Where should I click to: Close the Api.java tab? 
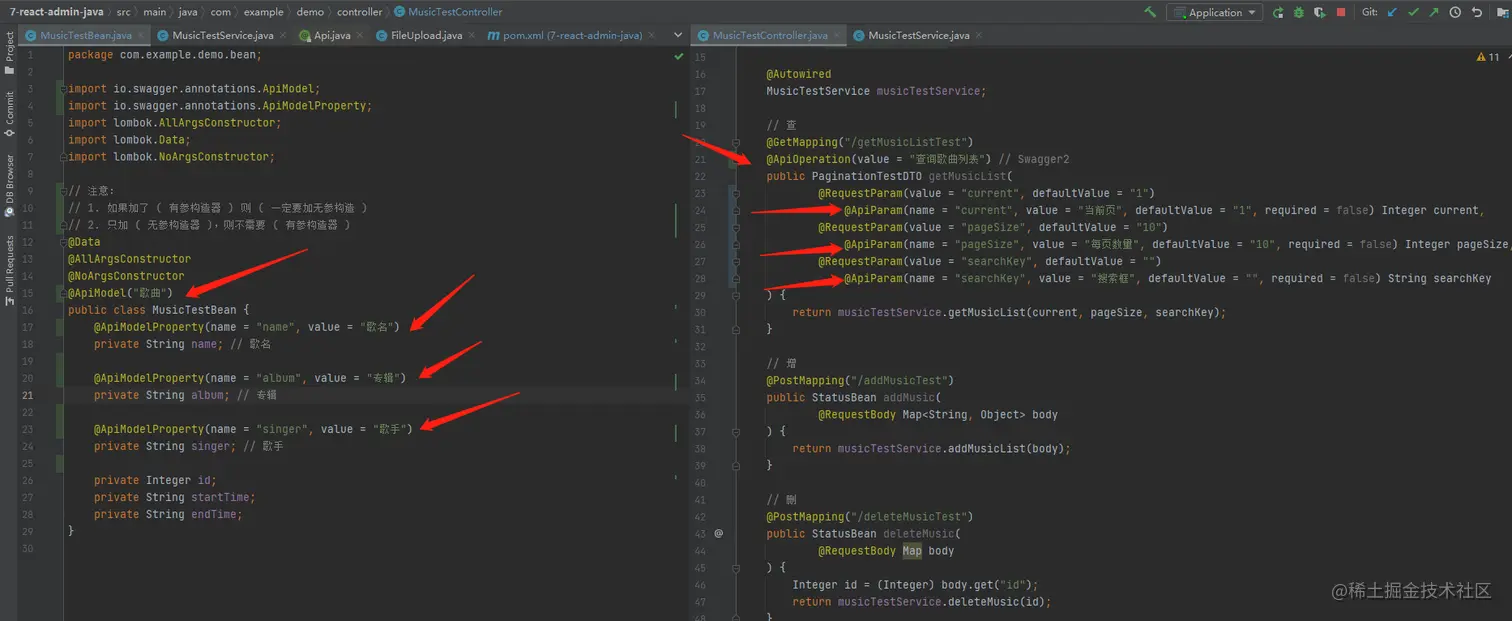tap(359, 35)
